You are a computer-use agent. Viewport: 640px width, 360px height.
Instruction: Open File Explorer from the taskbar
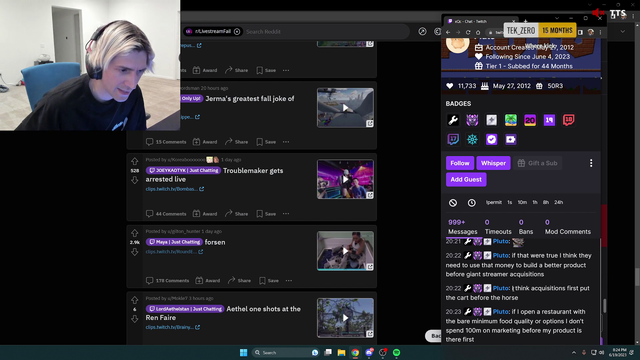pyautogui.click(x=341, y=352)
